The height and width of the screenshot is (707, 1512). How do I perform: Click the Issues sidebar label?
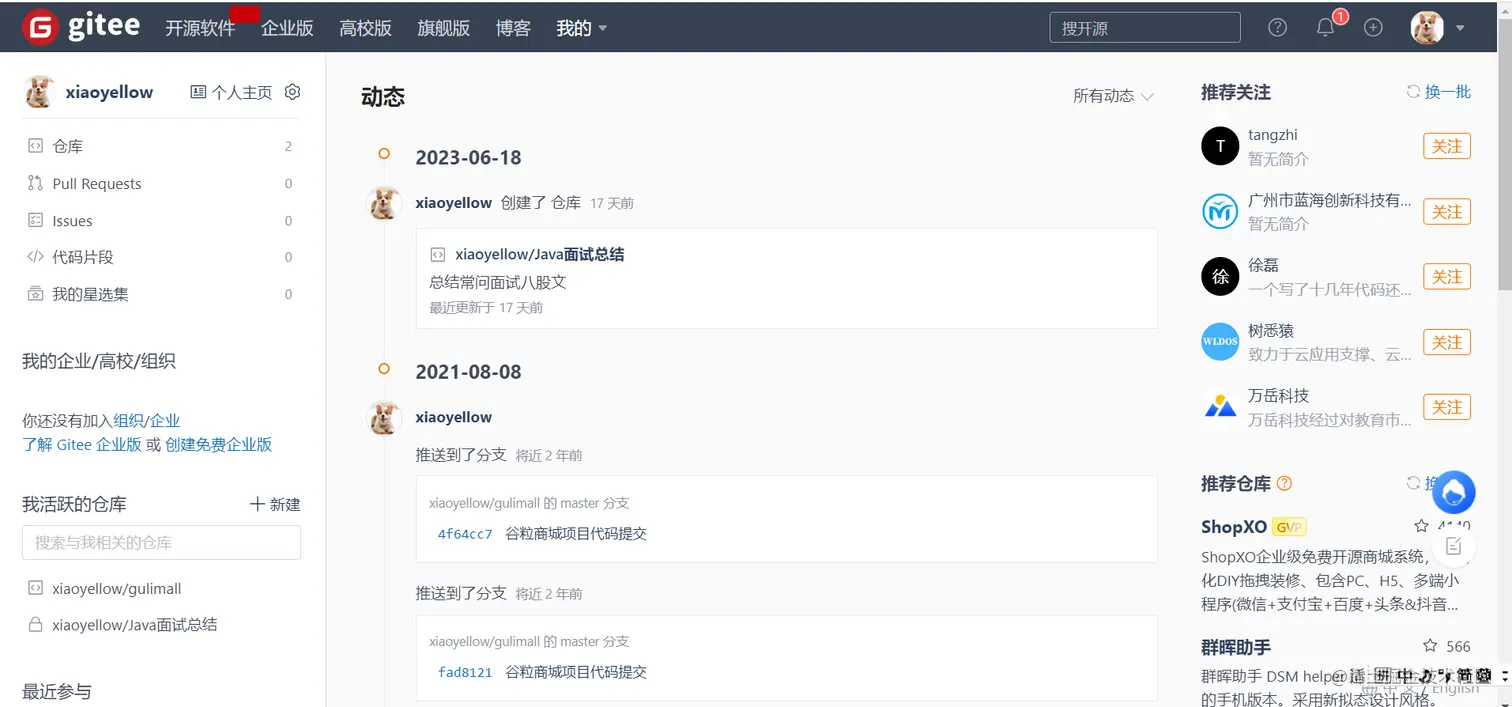(x=72, y=221)
